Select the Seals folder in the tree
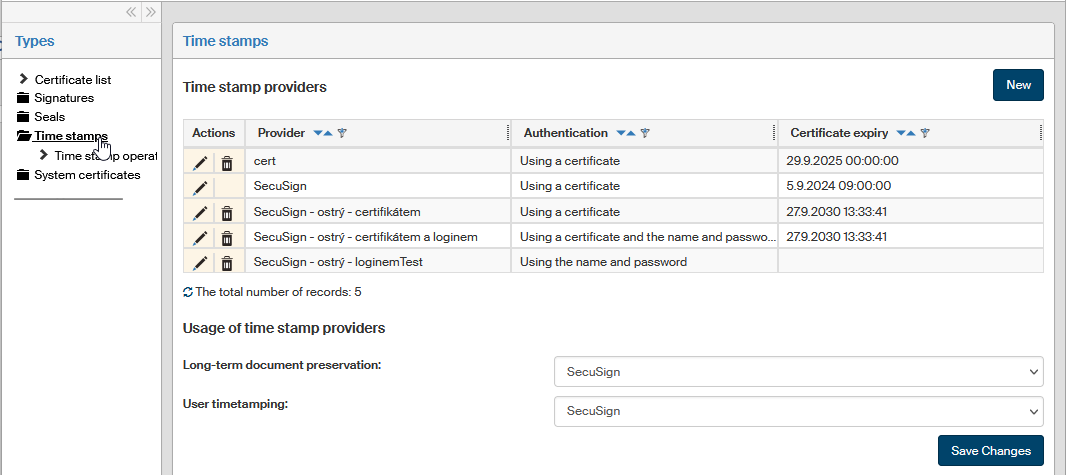Image resolution: width=1066 pixels, height=475 pixels. (x=49, y=117)
